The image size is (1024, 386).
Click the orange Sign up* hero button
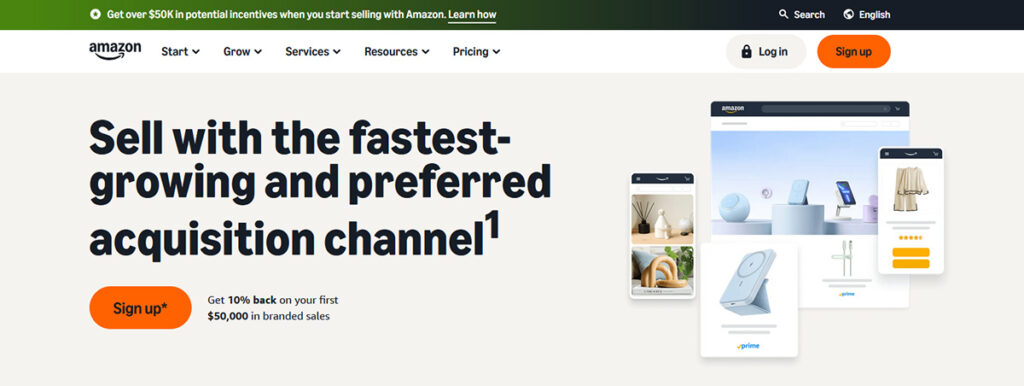pos(140,308)
